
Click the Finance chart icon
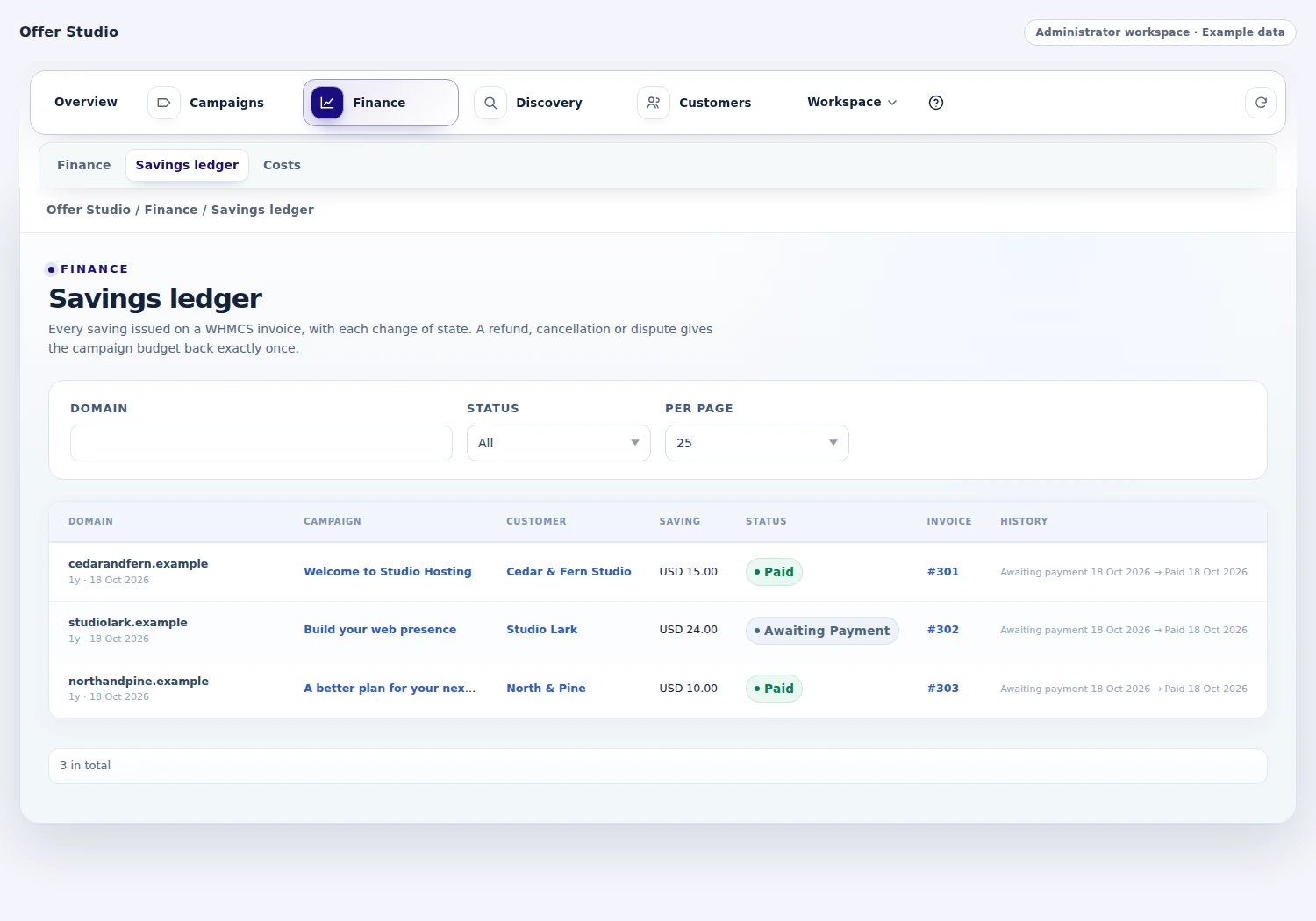point(327,103)
